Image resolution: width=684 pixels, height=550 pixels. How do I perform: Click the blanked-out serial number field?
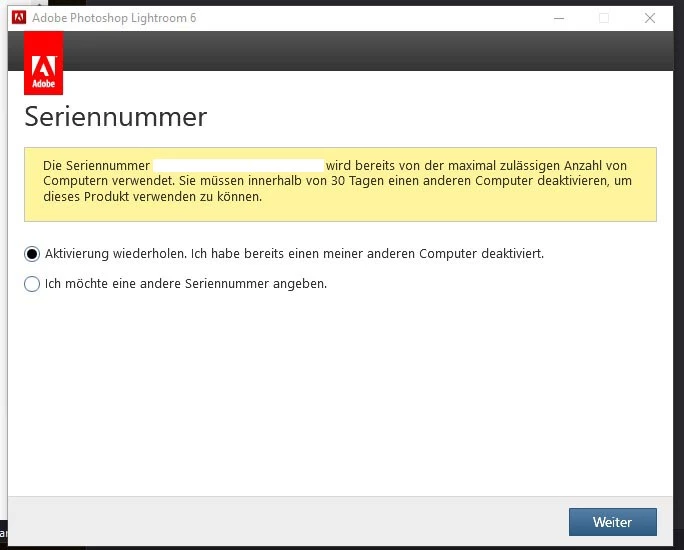(239, 166)
